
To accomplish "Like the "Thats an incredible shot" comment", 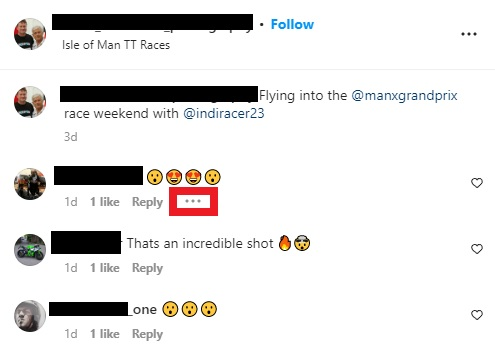I will pyautogui.click(x=477, y=249).
